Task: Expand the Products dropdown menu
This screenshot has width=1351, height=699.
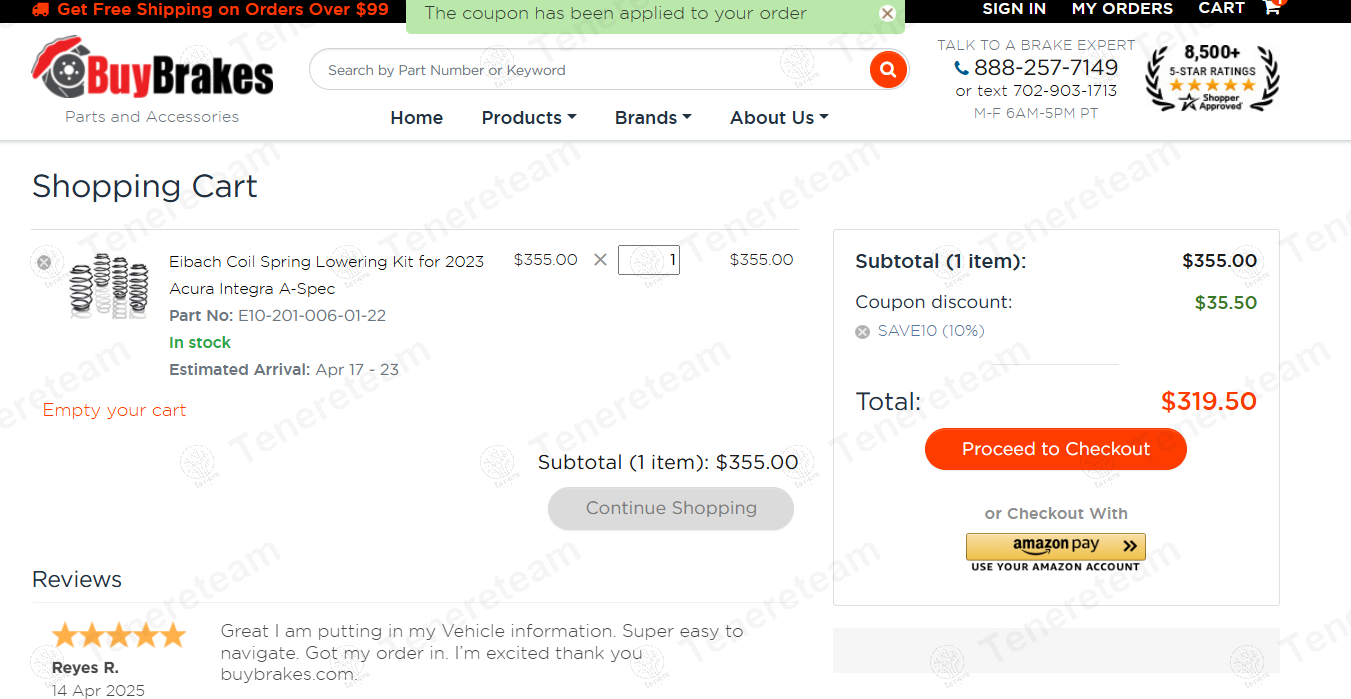Action: [x=529, y=118]
